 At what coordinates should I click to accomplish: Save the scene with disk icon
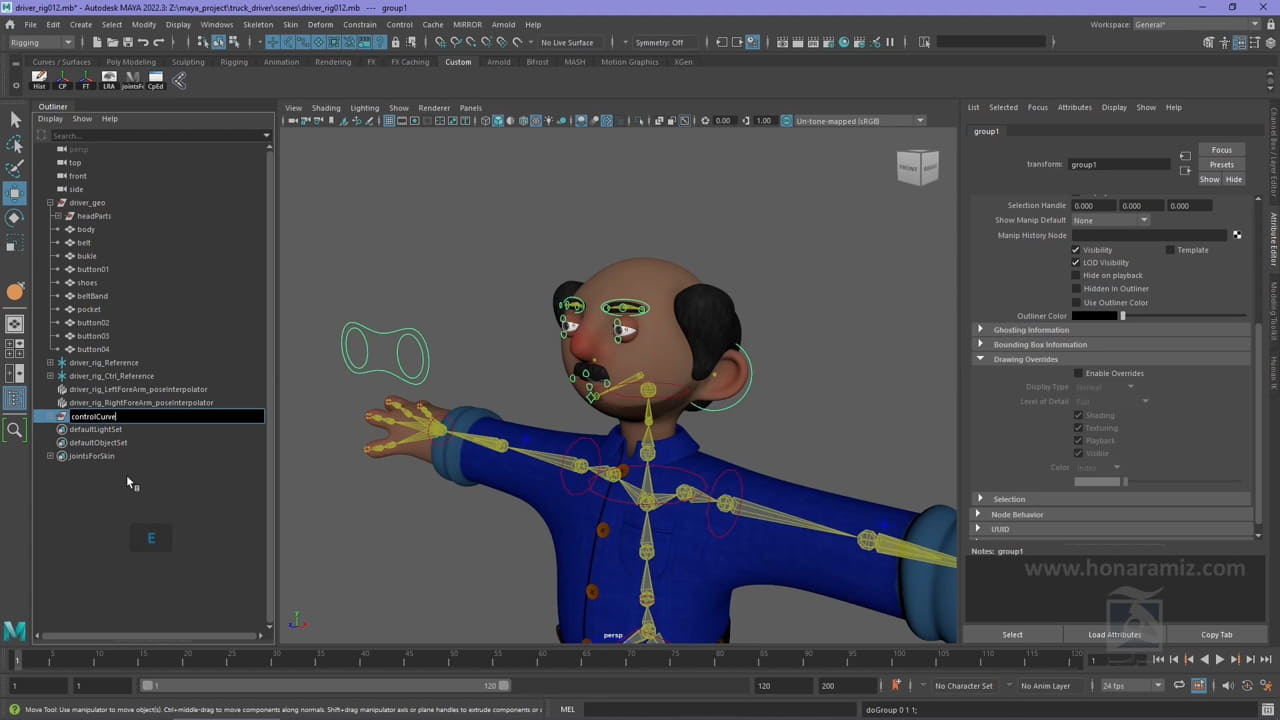tap(127, 42)
